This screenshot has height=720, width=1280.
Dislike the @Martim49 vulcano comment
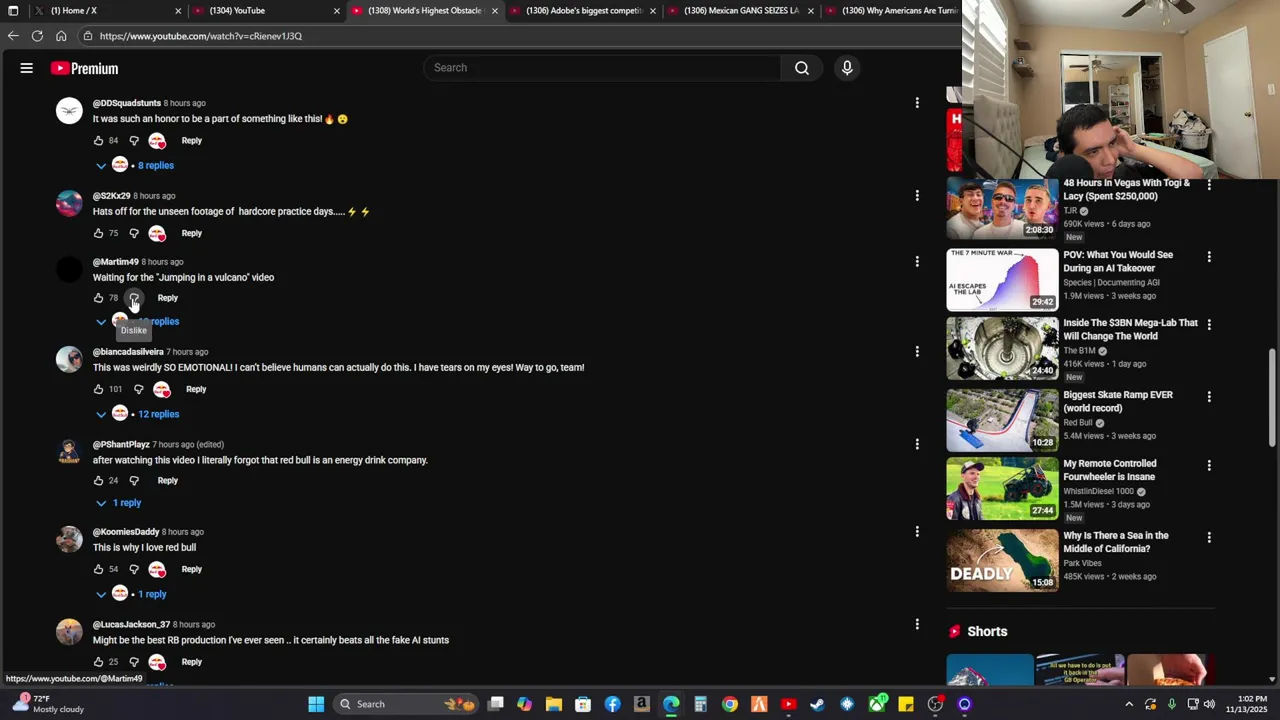[134, 298]
